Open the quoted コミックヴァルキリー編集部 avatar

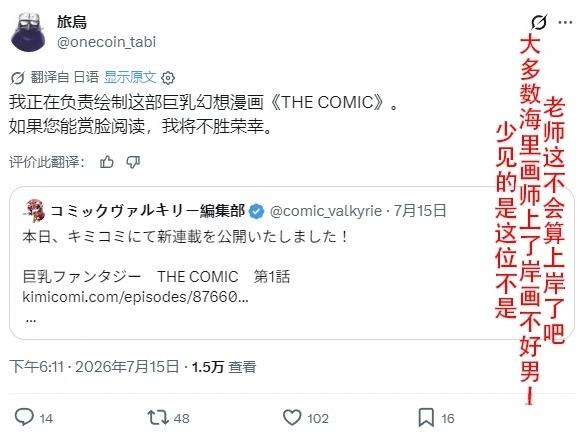35,211
